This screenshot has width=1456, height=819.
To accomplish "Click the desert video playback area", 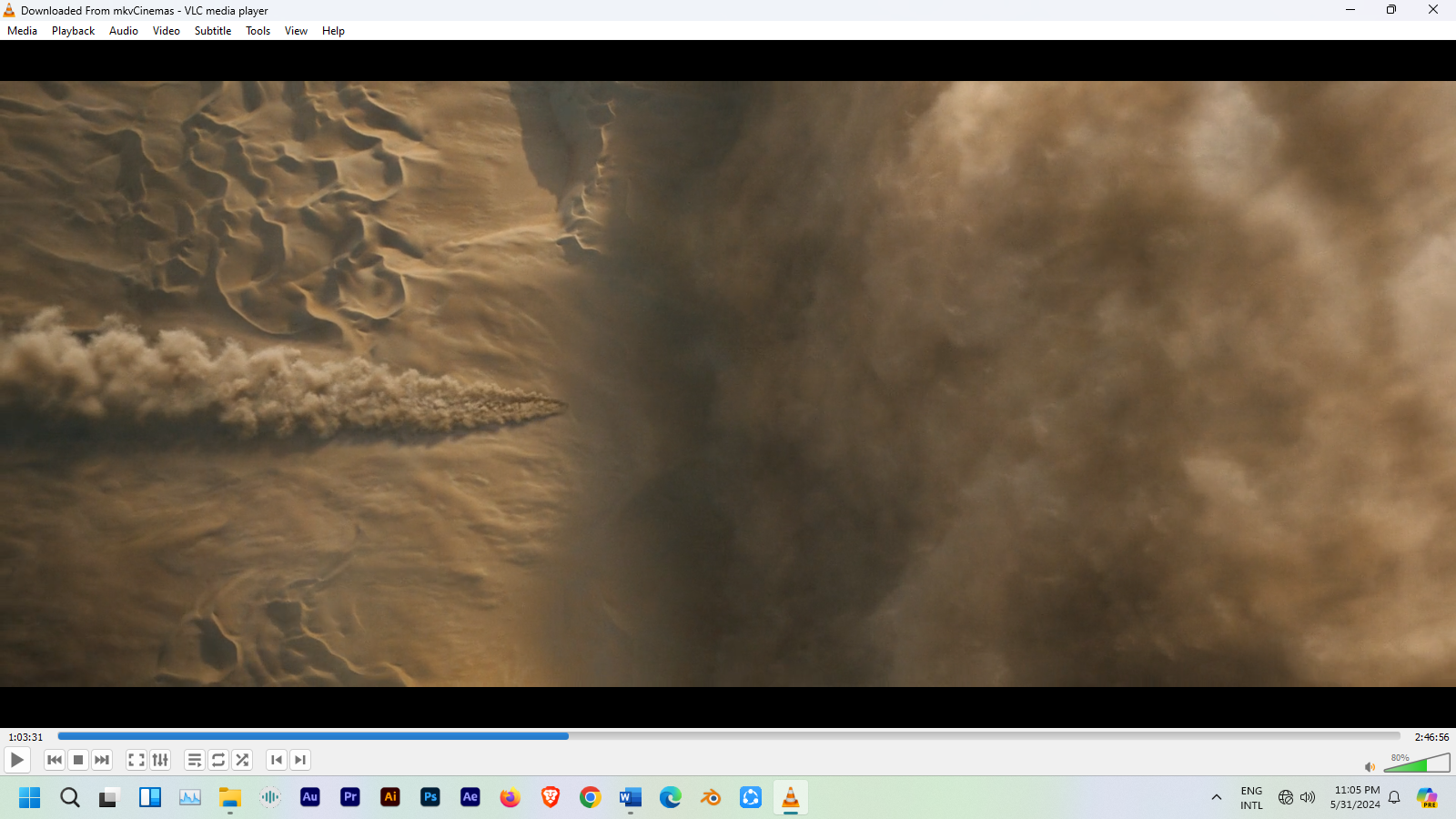I will (728, 384).
